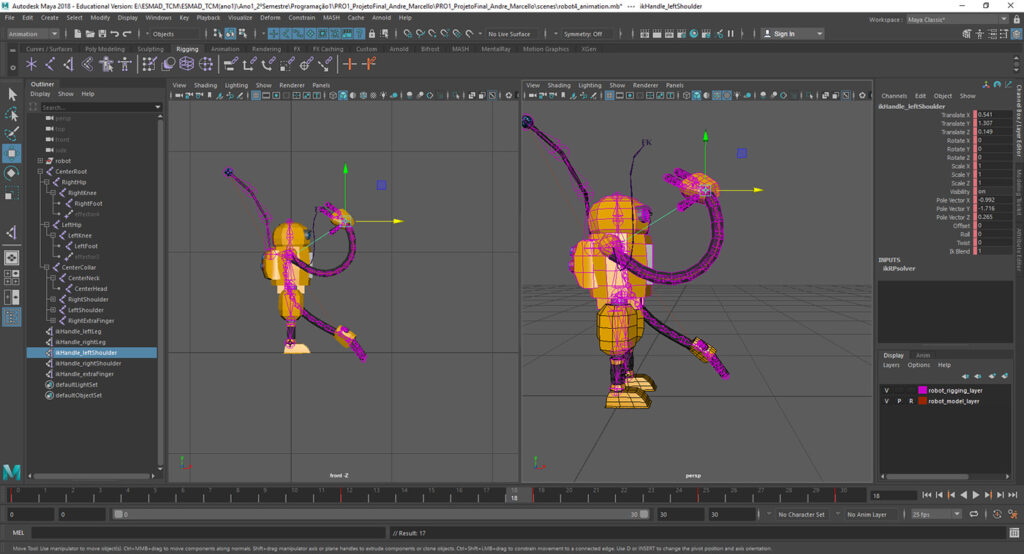
Task: Click the Script Editor icon at bottom right
Action: coord(1014,533)
